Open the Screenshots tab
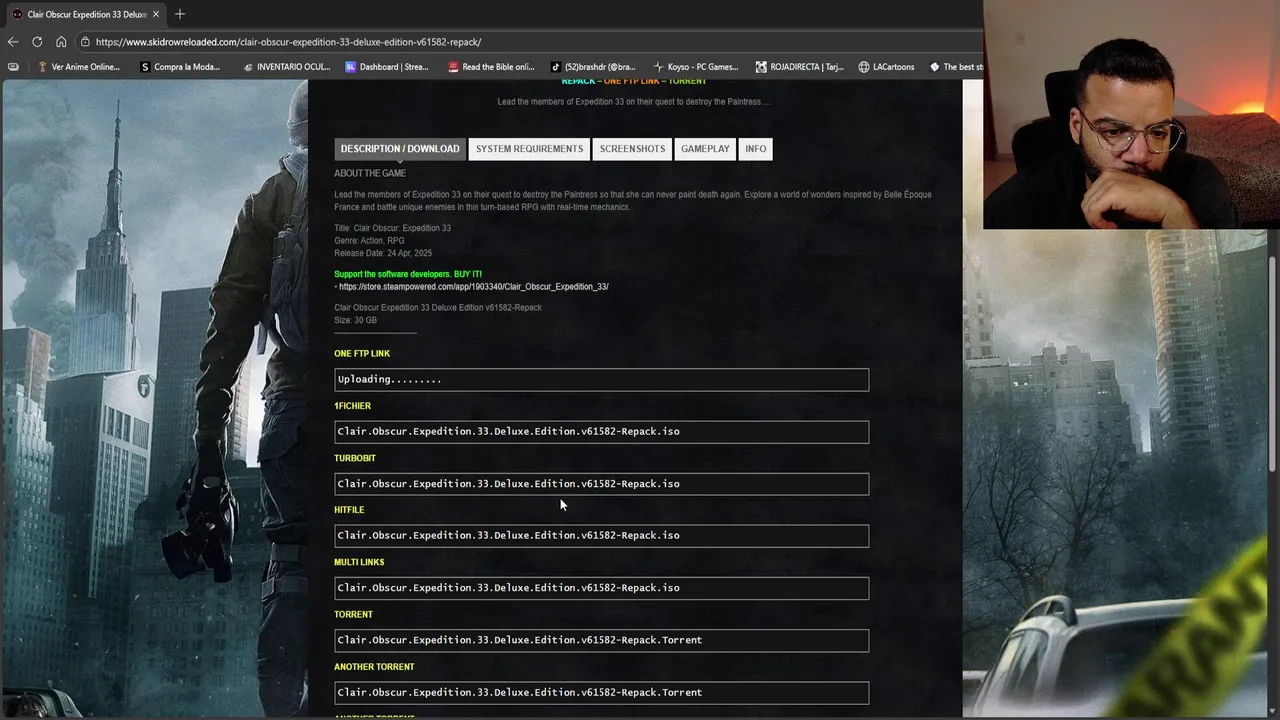This screenshot has height=720, width=1280. [632, 149]
